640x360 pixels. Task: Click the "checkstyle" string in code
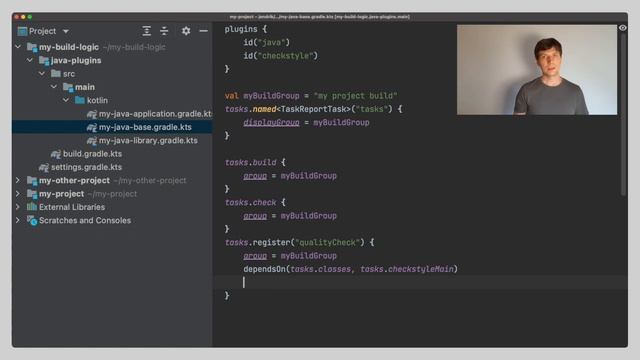pyautogui.click(x=287, y=56)
